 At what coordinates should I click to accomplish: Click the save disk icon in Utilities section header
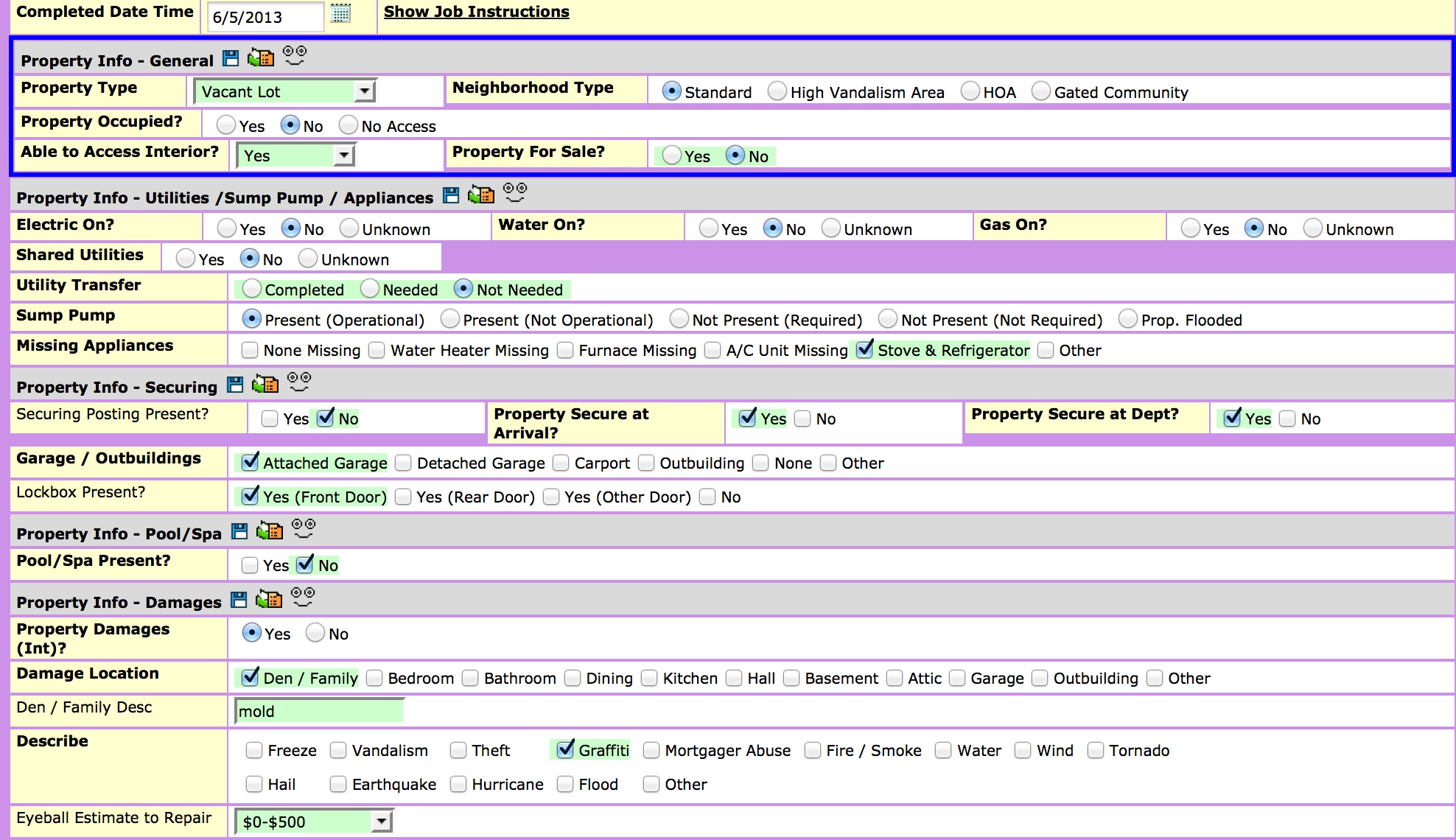click(x=451, y=195)
